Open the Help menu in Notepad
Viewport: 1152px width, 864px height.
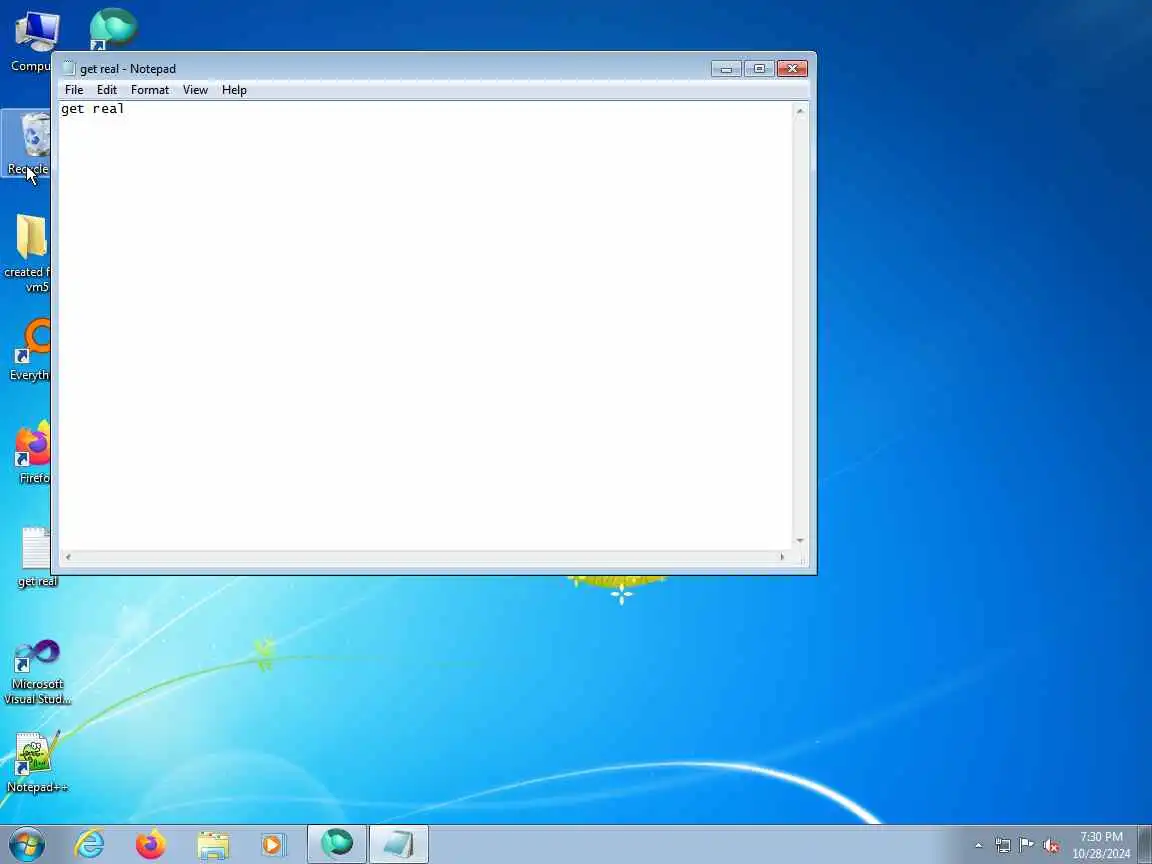(234, 90)
